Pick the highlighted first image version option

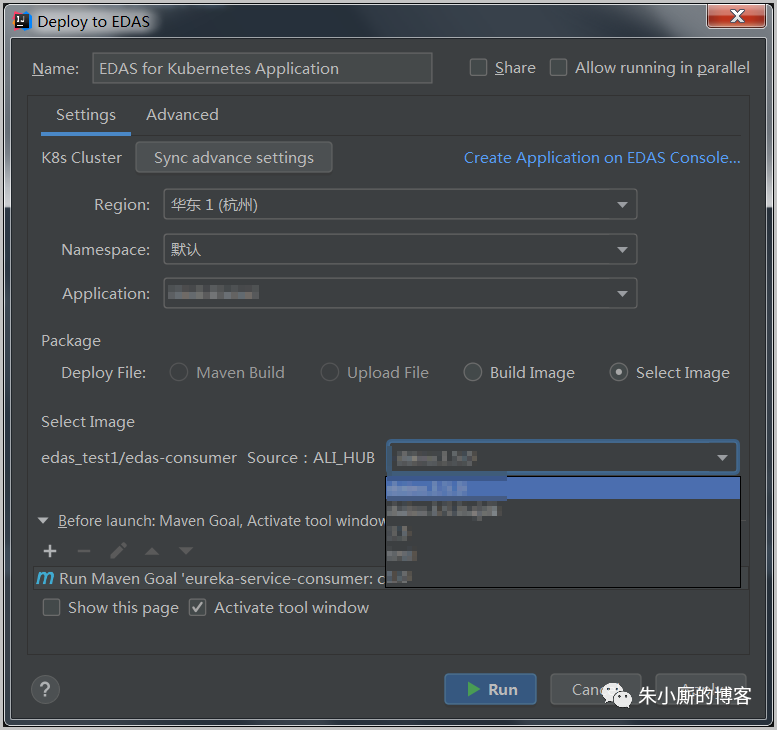(563, 488)
